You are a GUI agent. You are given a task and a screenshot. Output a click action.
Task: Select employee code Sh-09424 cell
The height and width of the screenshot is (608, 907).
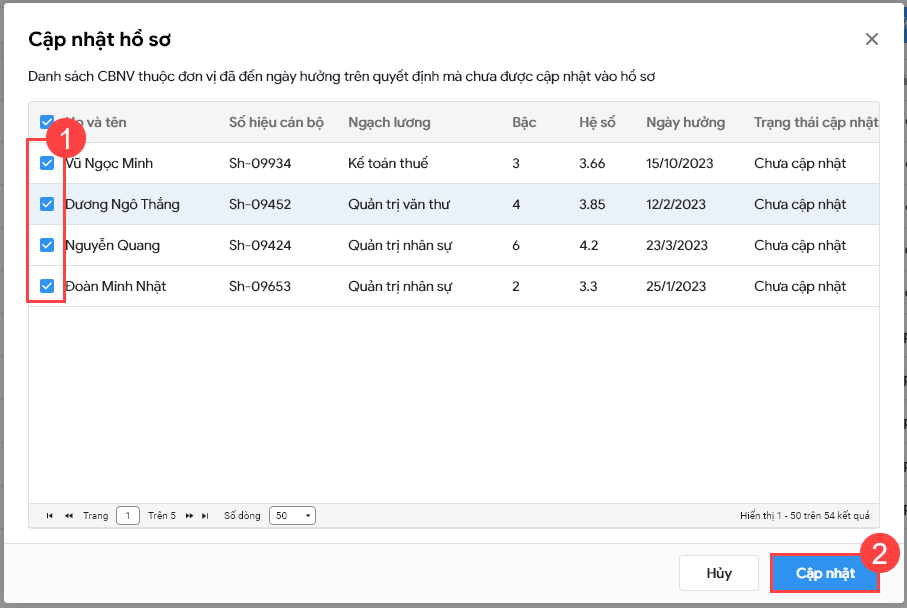[260, 245]
